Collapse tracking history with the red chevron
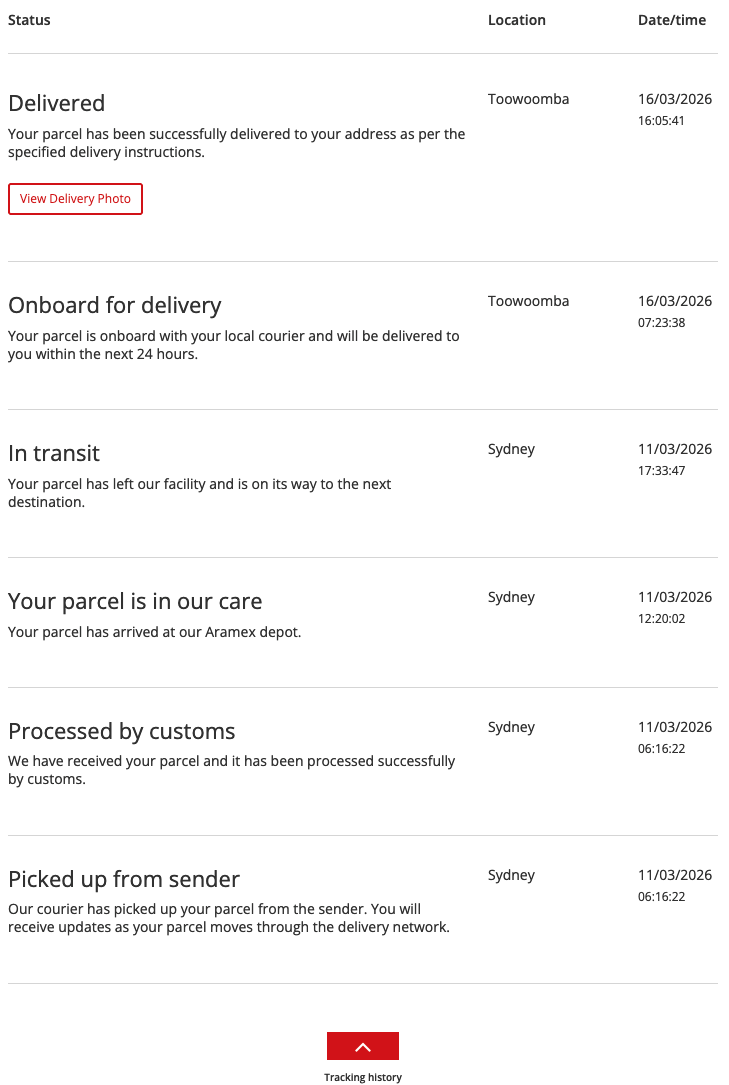This screenshot has height=1085, width=729. (x=363, y=1046)
